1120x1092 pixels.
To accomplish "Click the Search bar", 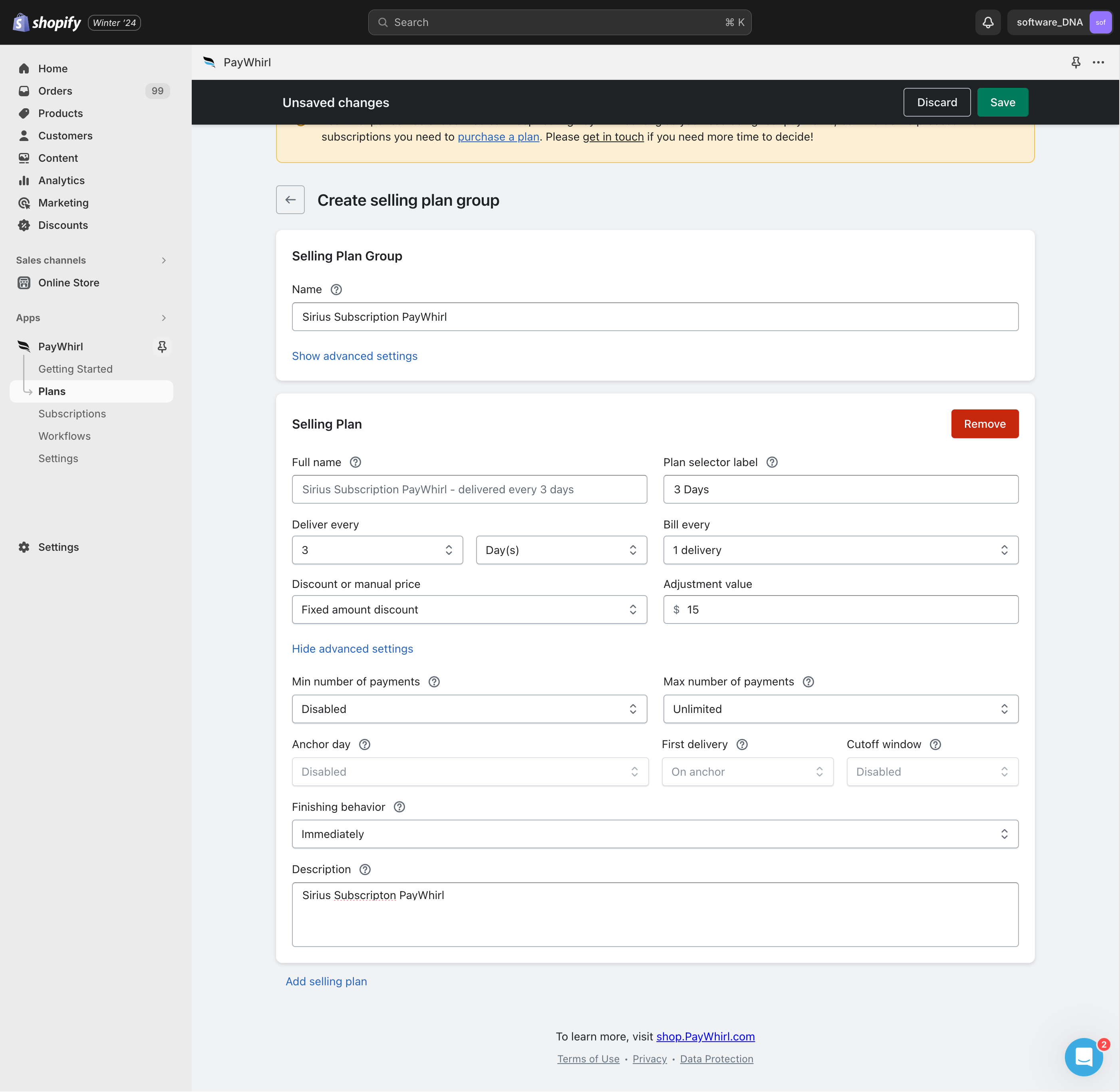I will click(x=560, y=22).
